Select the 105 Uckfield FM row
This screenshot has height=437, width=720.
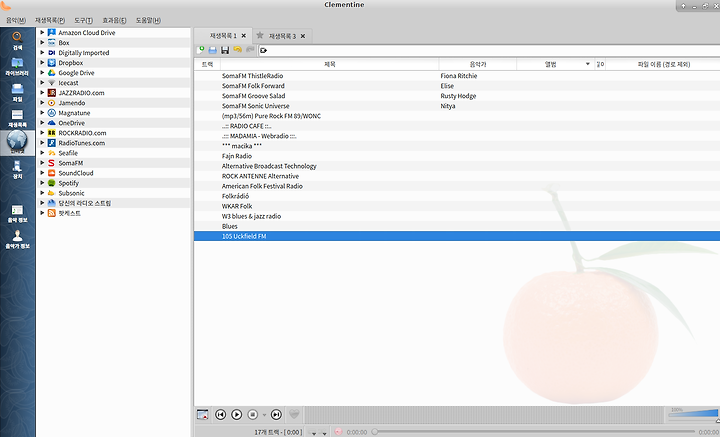(x=457, y=236)
